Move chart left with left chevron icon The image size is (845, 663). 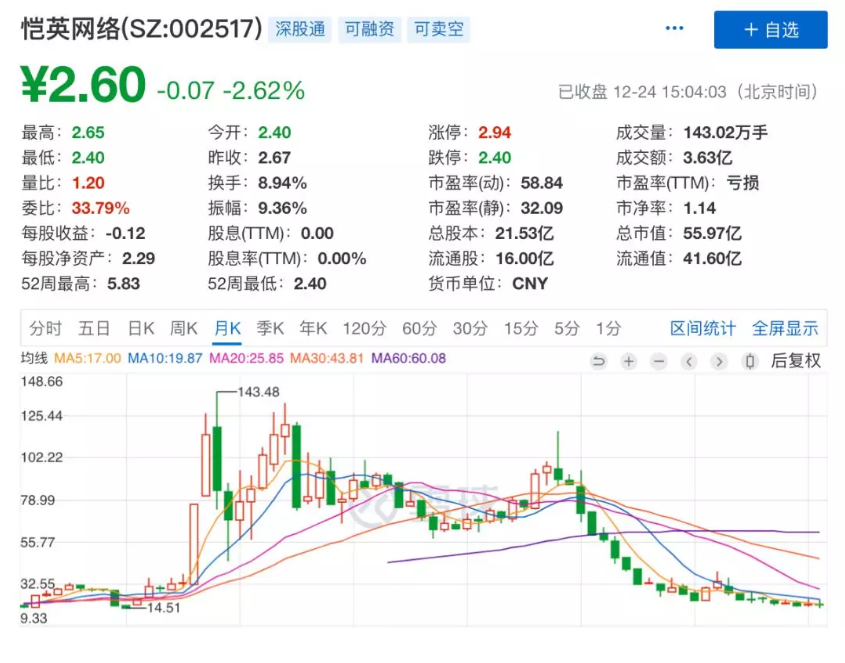click(689, 361)
